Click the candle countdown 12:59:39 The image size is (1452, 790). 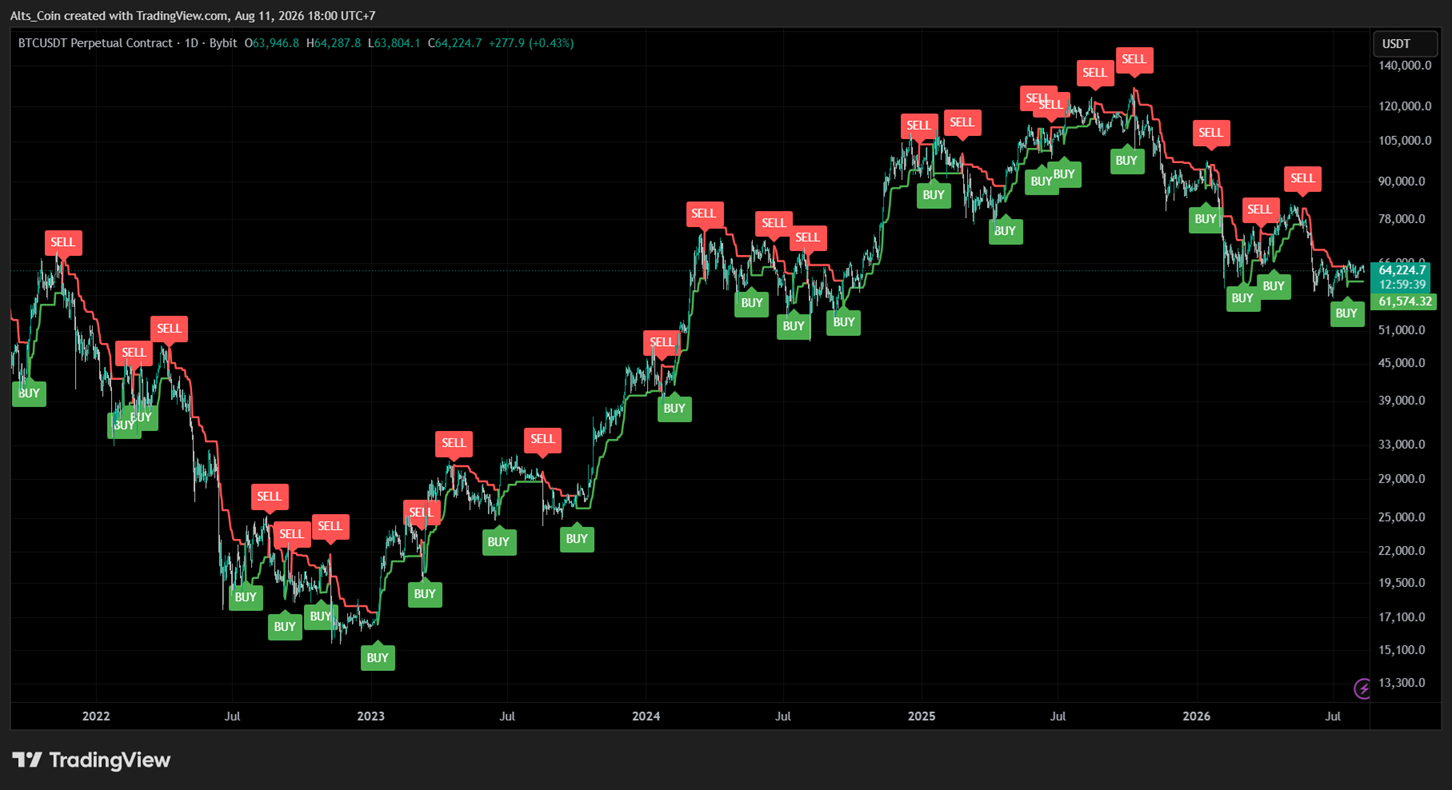(1402, 284)
